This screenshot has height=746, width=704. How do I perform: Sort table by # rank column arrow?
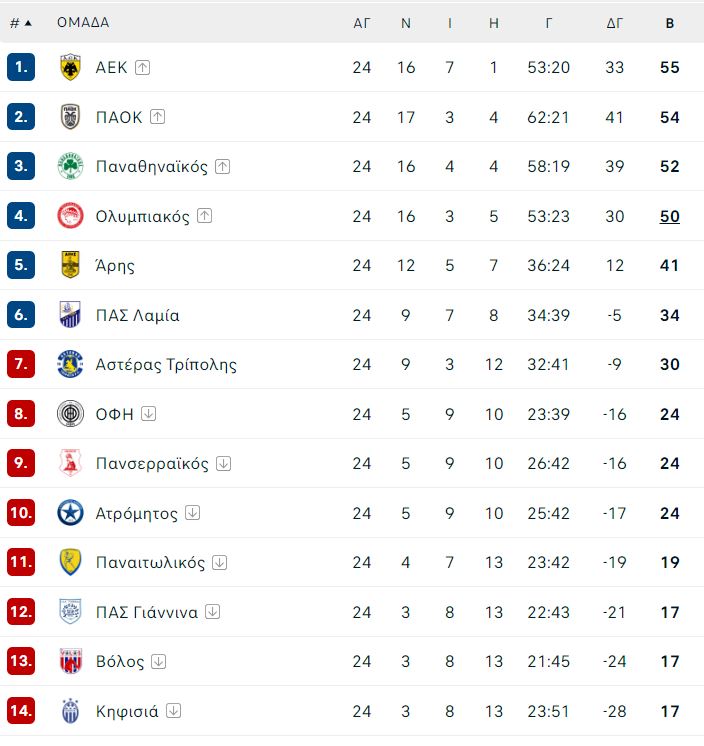click(21, 23)
